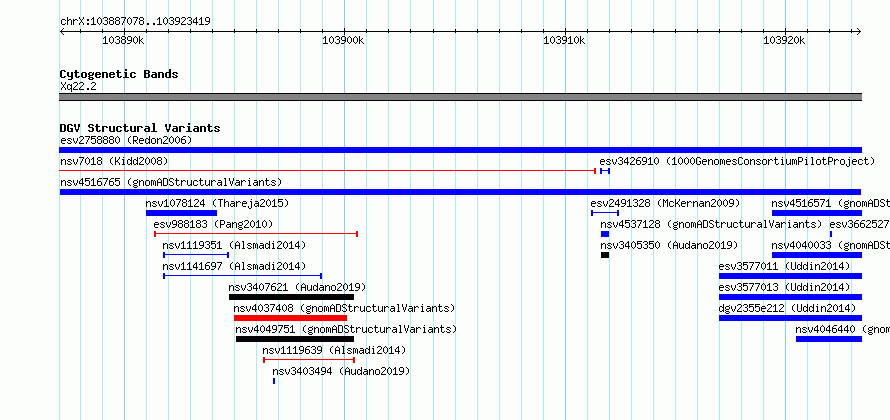Click the esv2758880 (Redon2006) variant label
Image resolution: width=890 pixels, height=420 pixels.
point(126,140)
